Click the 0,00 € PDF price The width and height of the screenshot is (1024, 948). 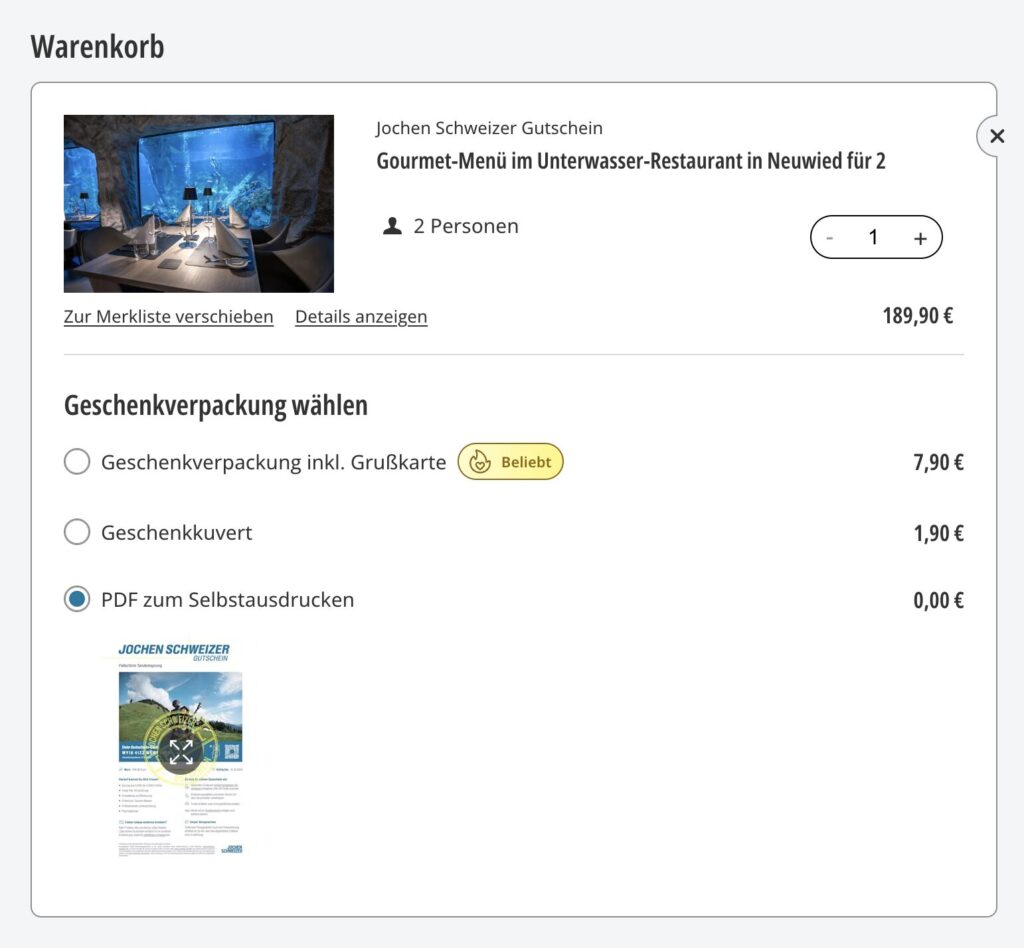click(938, 600)
